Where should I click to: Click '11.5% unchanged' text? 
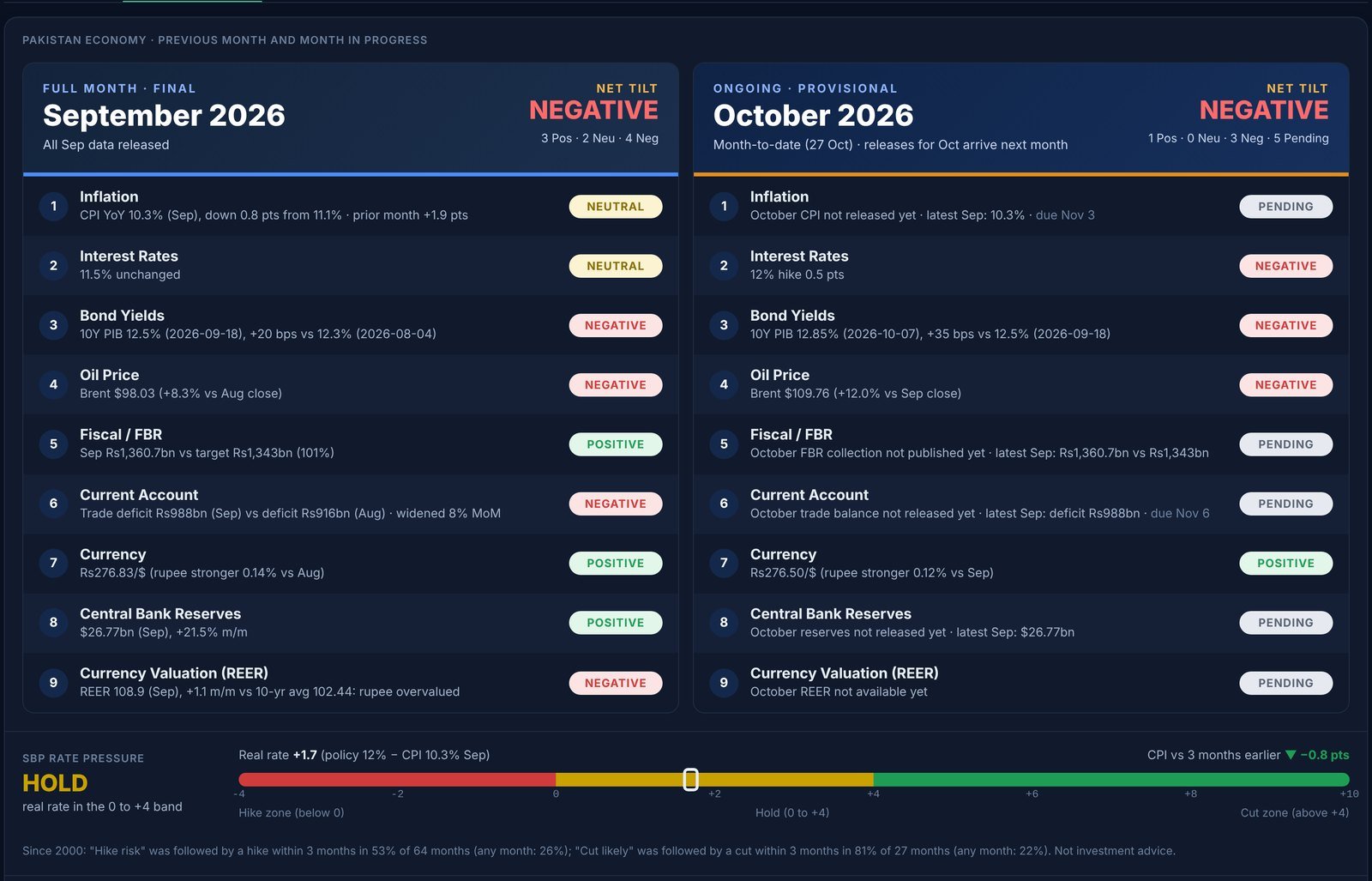[x=129, y=275]
